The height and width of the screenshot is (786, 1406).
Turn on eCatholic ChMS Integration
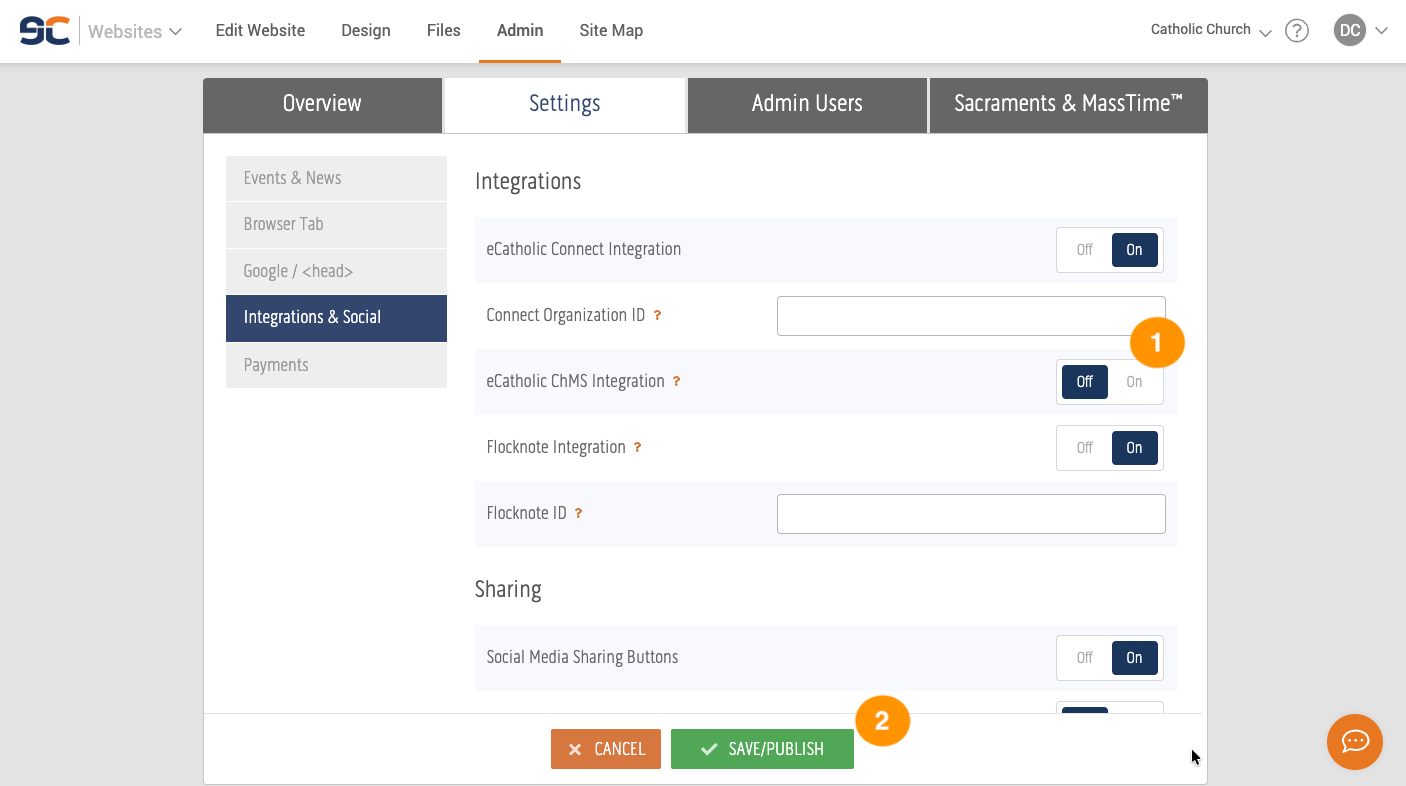1134,382
